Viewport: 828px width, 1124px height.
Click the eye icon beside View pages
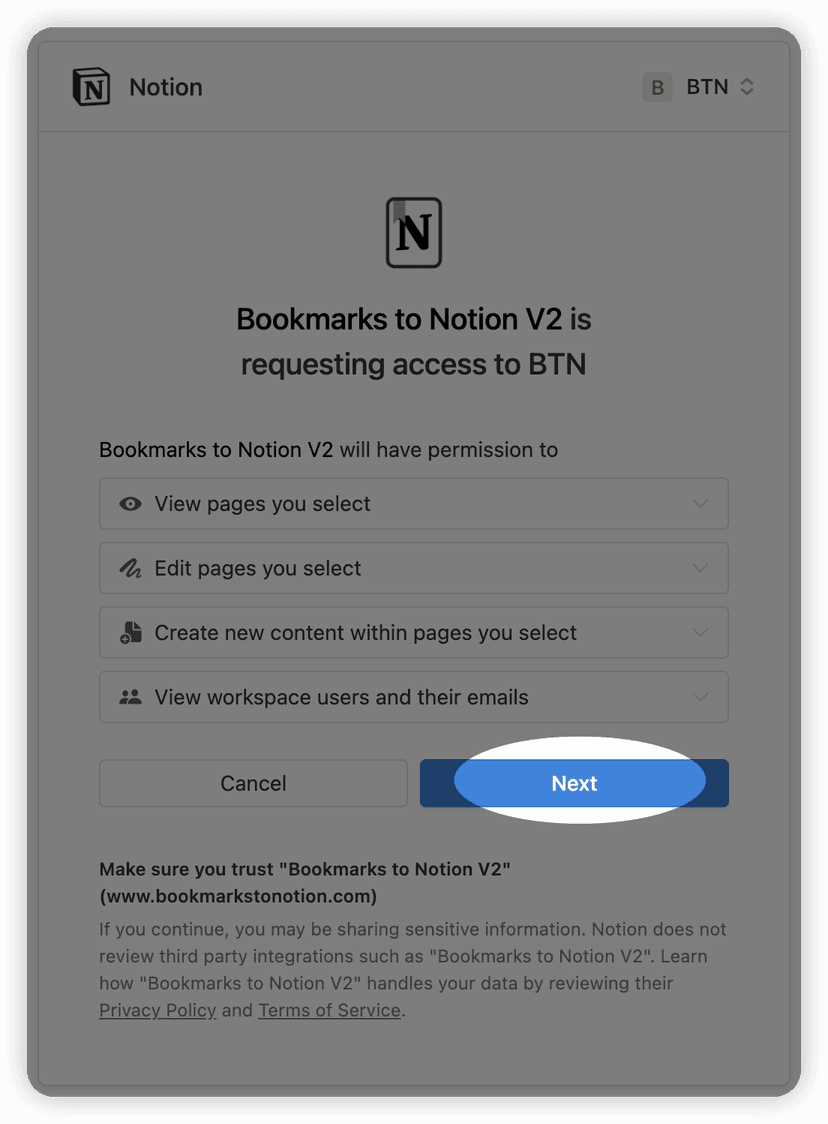tap(130, 504)
